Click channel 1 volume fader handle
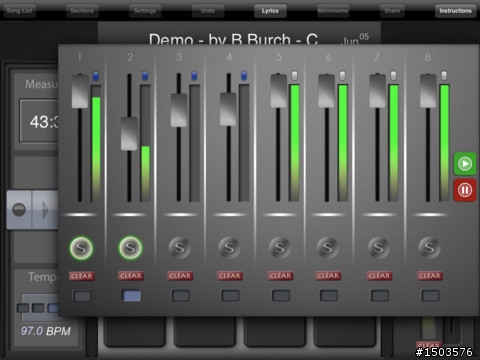The image size is (480, 360). coord(80,91)
